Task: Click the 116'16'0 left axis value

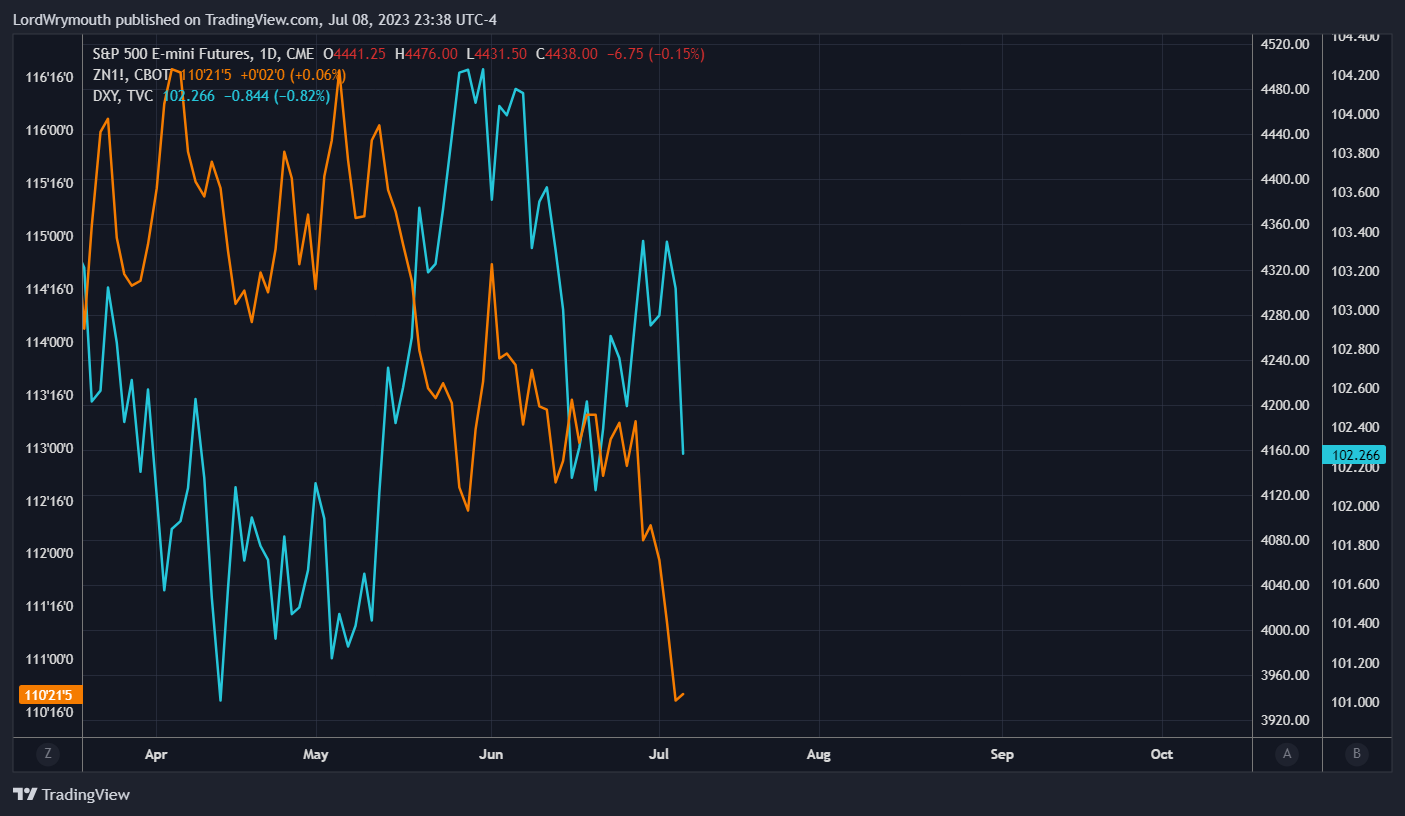Action: click(x=48, y=76)
